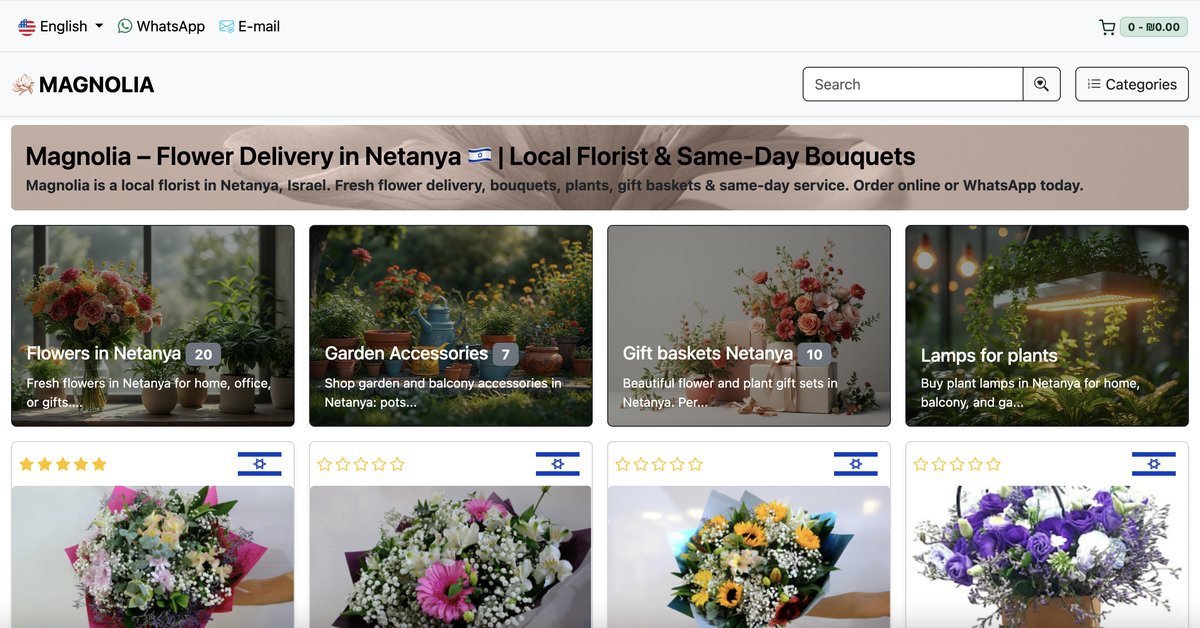Click the WhatsApp icon in top bar
1200x628 pixels.
tap(125, 27)
